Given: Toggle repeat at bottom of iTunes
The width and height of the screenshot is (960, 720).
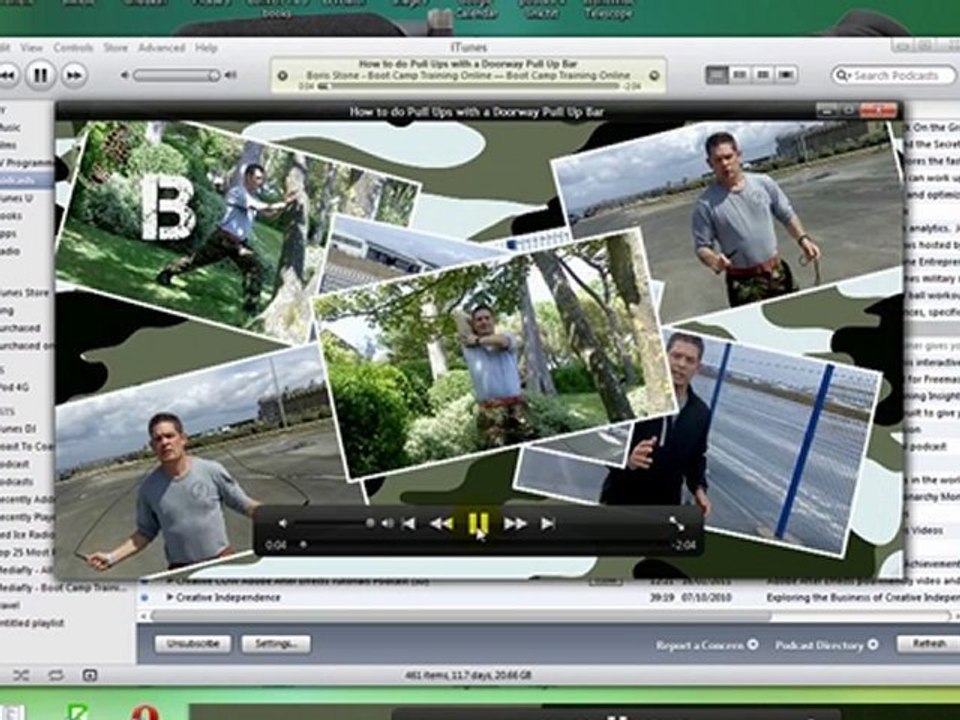Looking at the screenshot, I should click(56, 675).
